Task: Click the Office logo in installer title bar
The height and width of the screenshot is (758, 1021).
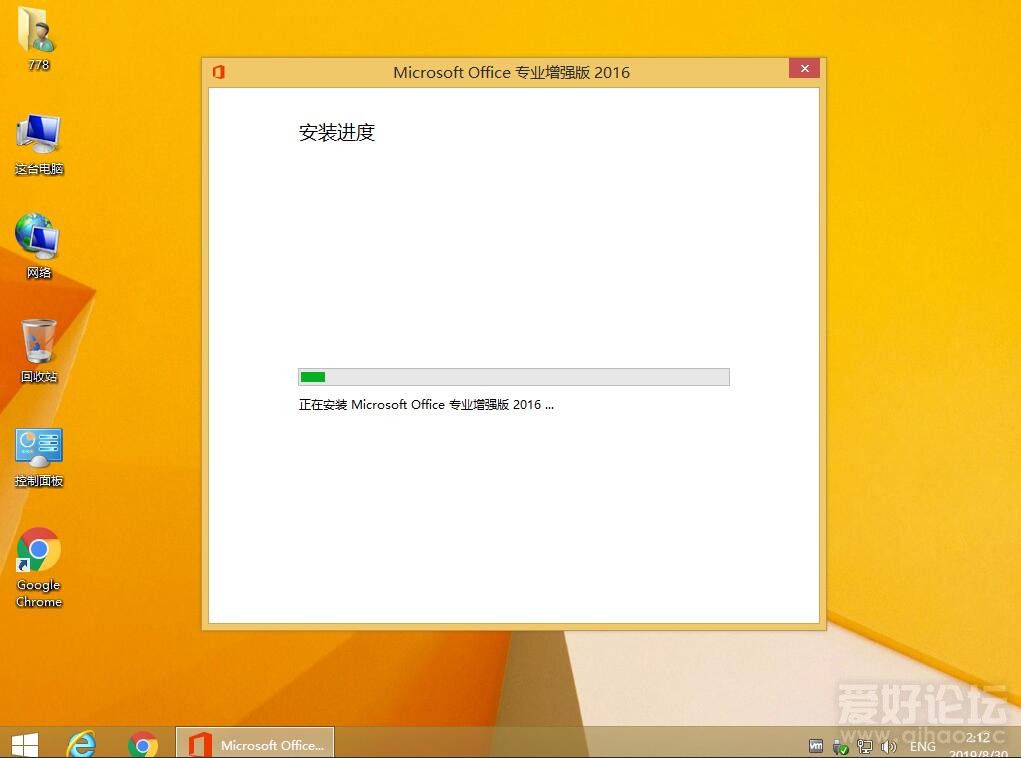Action: click(219, 72)
